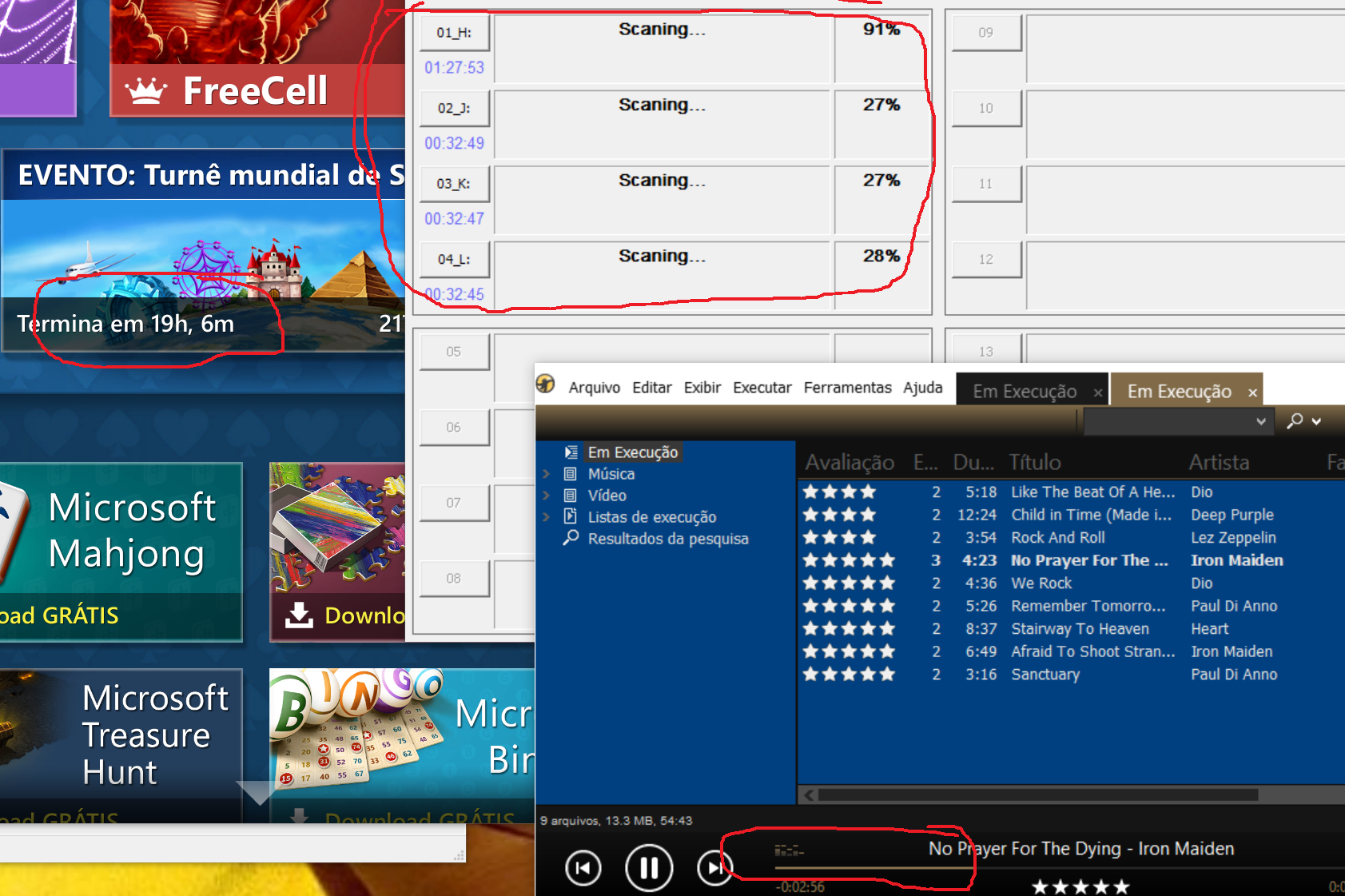Click the 91% progress value for drive 01_H

(881, 30)
